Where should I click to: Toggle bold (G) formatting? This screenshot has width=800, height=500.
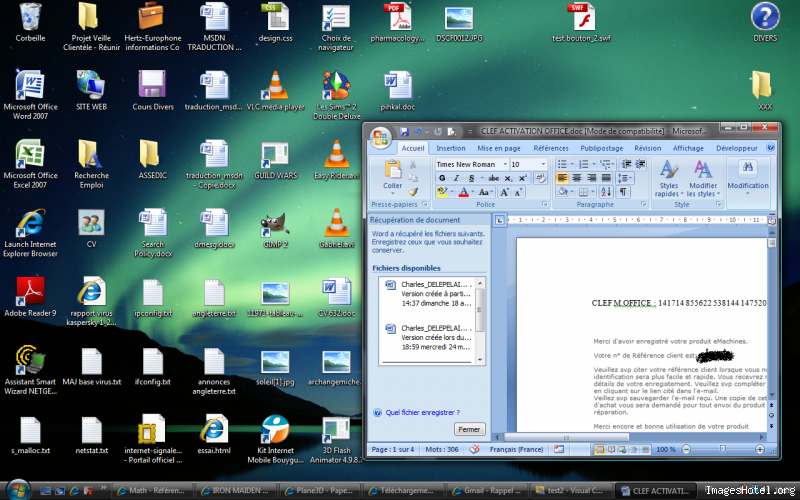[442, 178]
